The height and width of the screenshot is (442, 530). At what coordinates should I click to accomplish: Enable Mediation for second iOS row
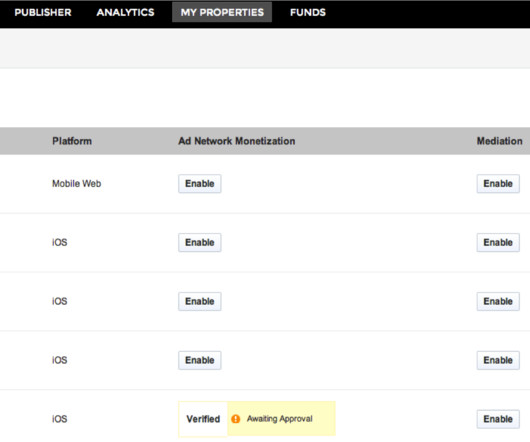[x=498, y=301]
